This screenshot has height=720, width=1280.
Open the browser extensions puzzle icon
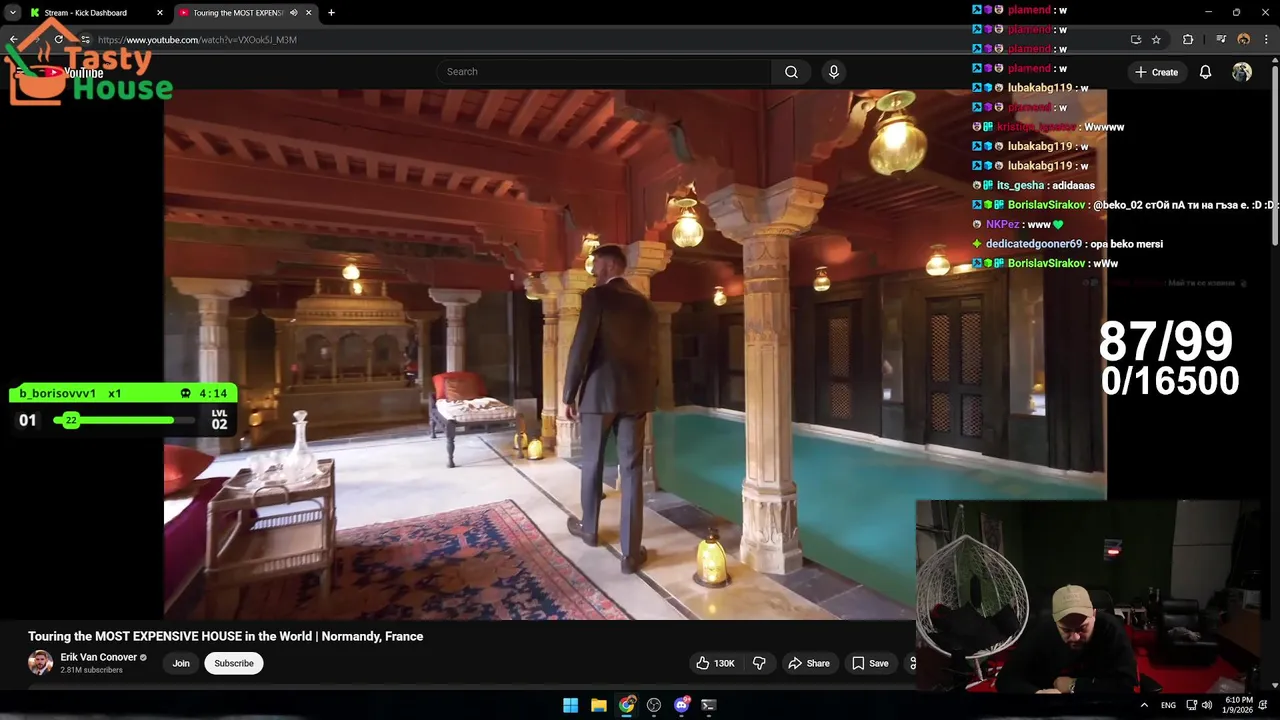coord(1188,40)
